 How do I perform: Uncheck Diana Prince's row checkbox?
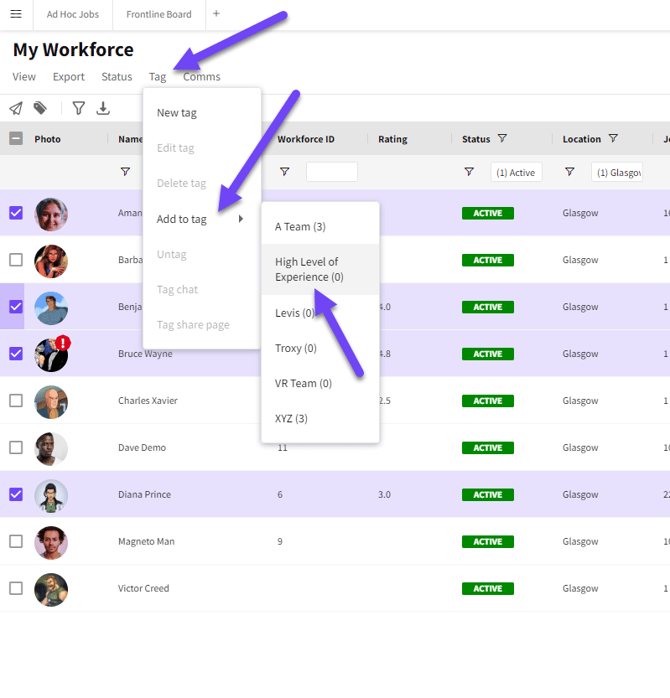pos(16,494)
